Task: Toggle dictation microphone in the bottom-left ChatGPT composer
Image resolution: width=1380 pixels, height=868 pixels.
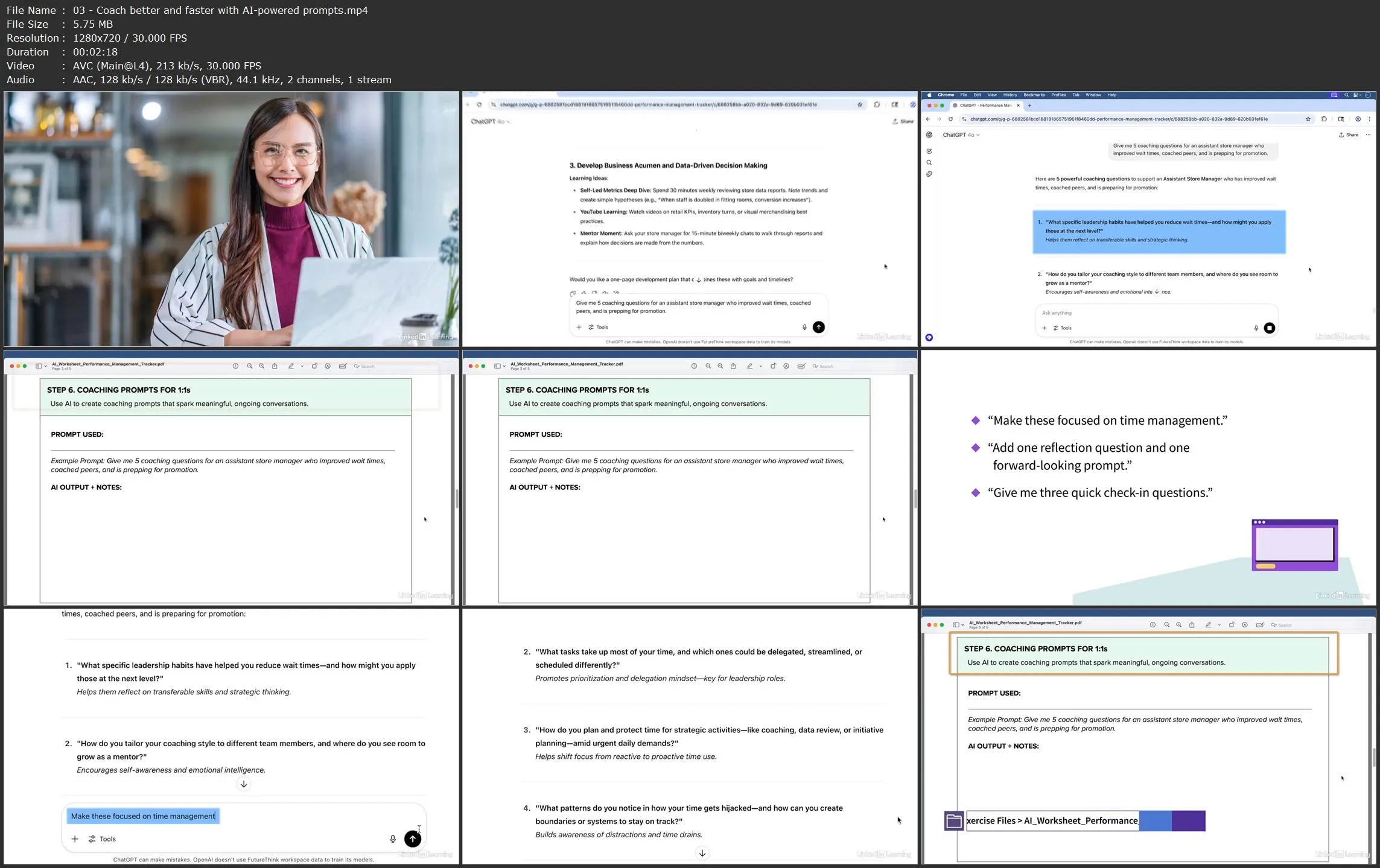Action: 393,839
